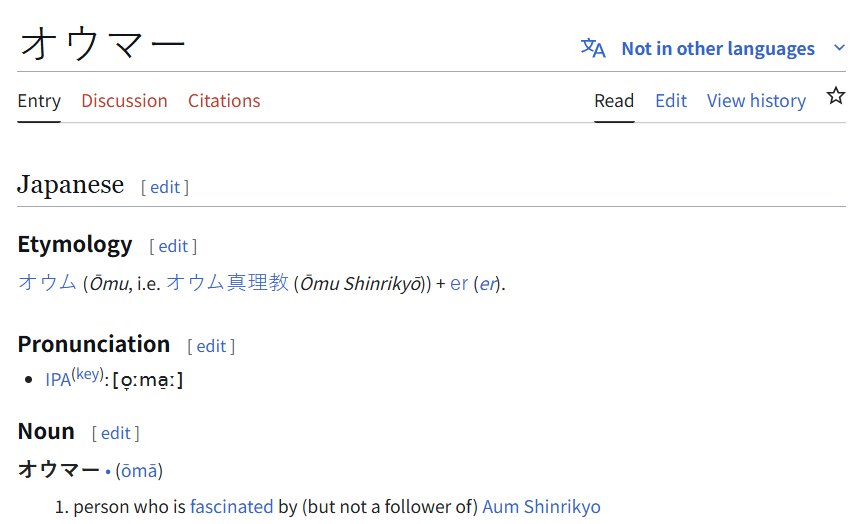
Task: Open the Edit tab
Action: click(671, 101)
